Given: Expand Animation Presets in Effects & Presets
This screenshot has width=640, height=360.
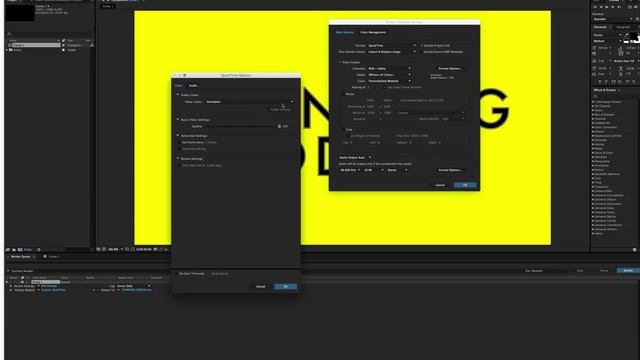Looking at the screenshot, I should (x=593, y=102).
